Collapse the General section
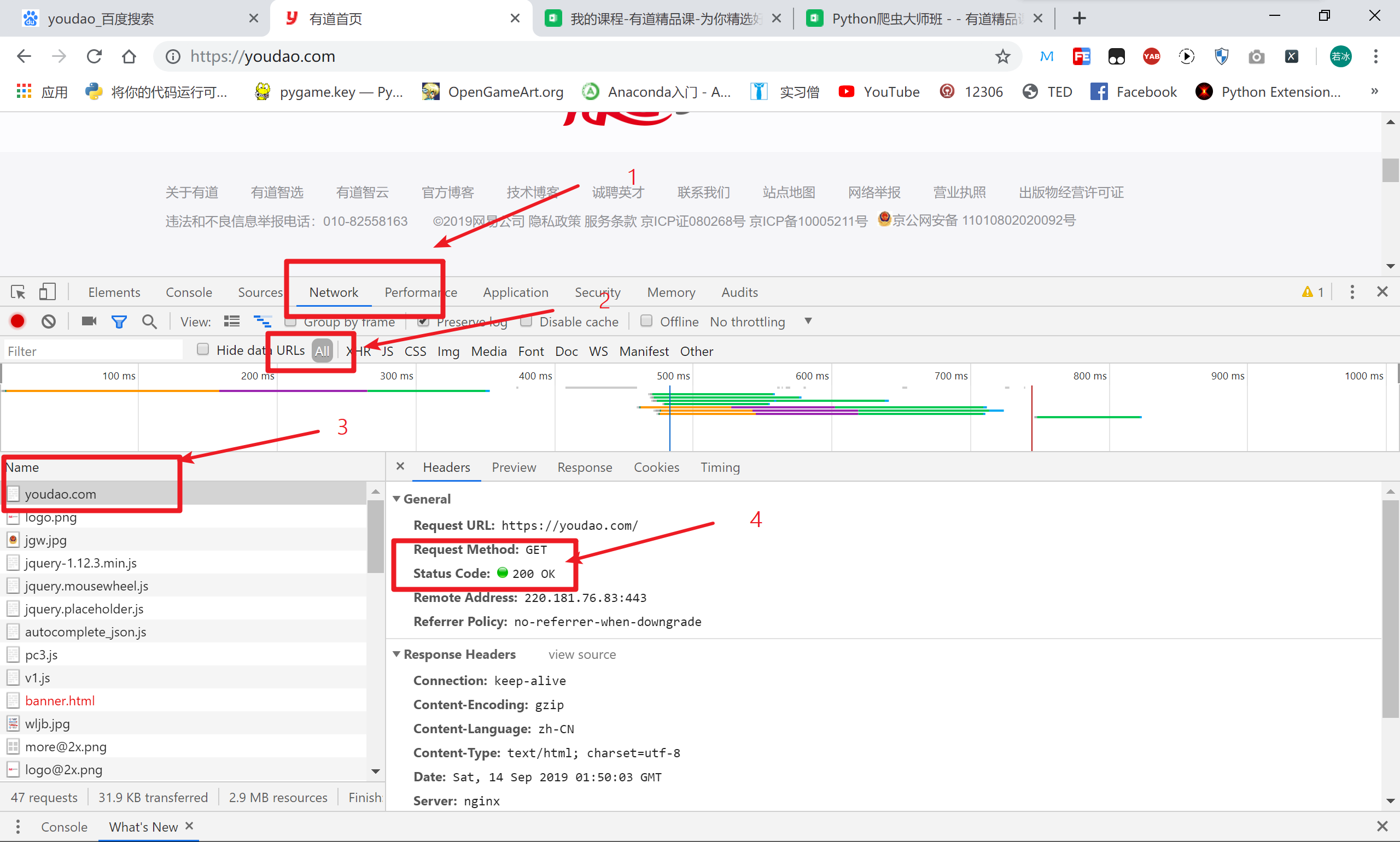The height and width of the screenshot is (842, 1400). click(396, 498)
